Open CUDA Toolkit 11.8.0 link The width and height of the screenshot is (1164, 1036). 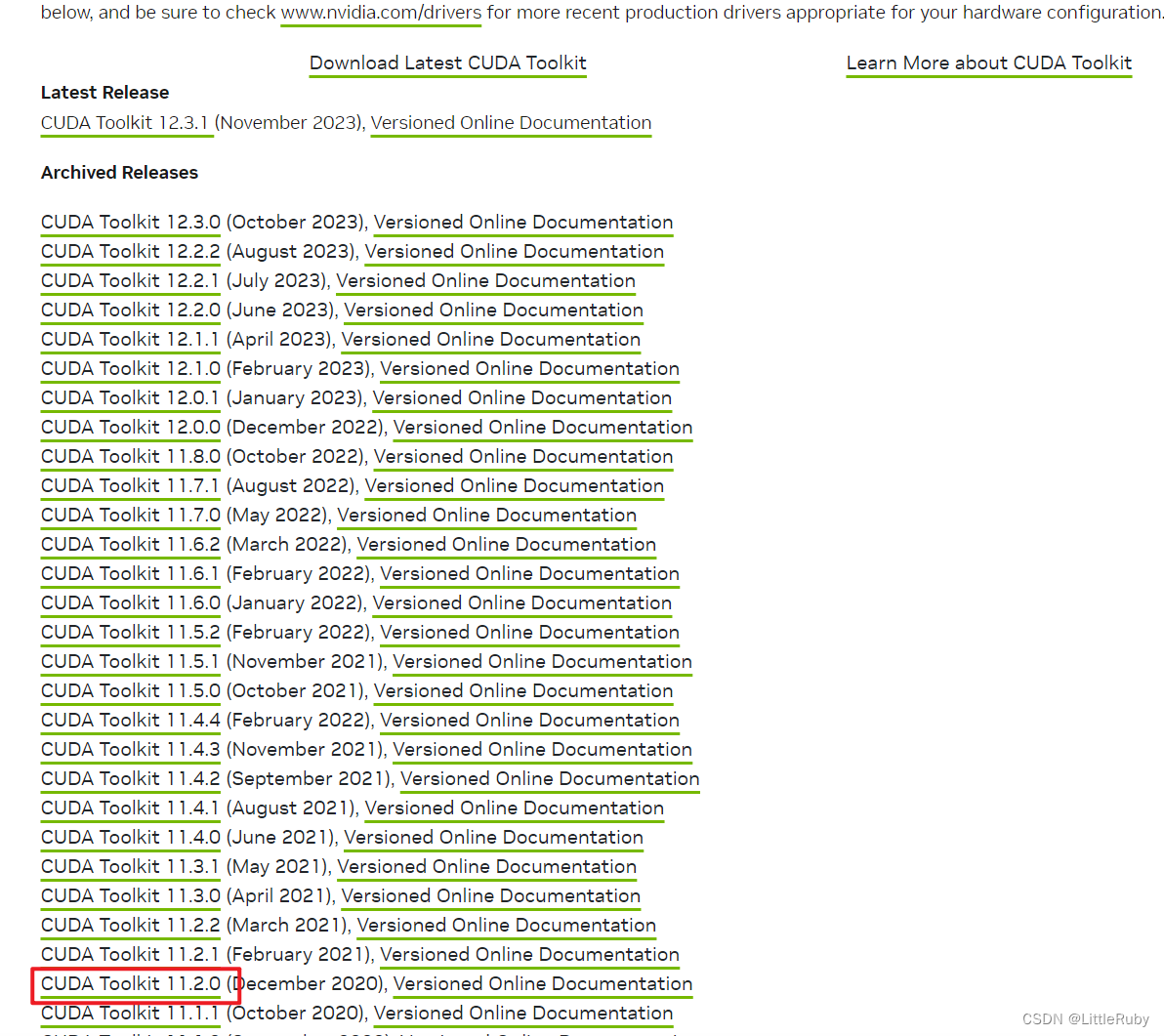click(x=131, y=456)
